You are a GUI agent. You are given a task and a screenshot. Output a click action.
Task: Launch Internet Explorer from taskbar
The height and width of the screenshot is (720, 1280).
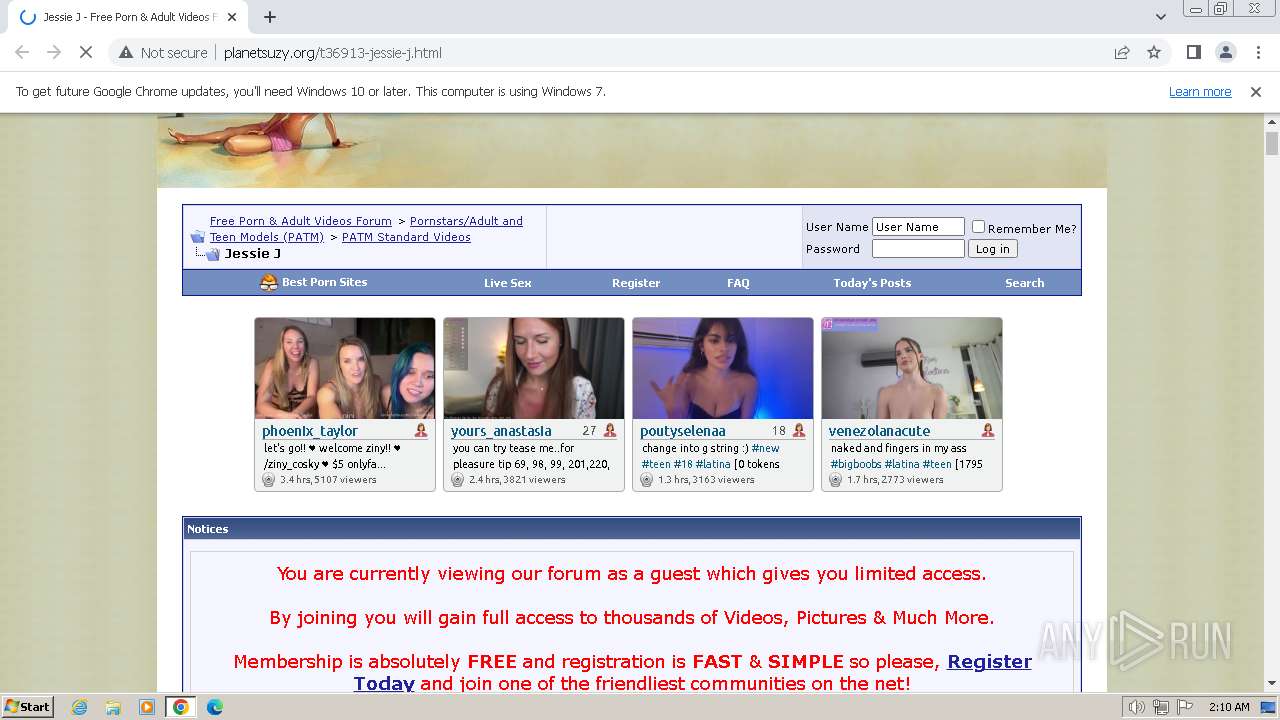click(79, 707)
